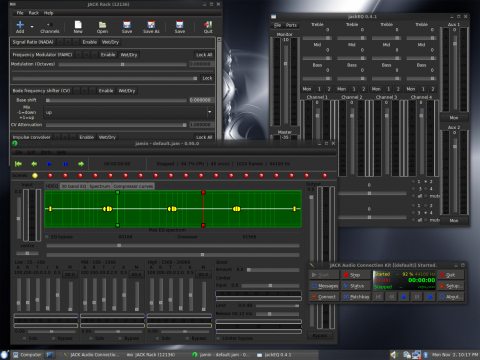Click Stop in JACK Audio Connection Kit
480x360 pixels.
(x=356, y=275)
